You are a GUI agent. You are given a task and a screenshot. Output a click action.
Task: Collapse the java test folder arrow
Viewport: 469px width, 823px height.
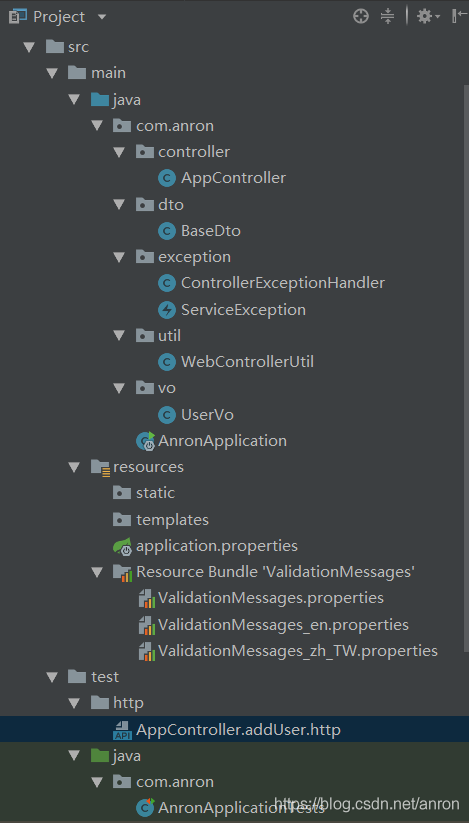[74, 756]
